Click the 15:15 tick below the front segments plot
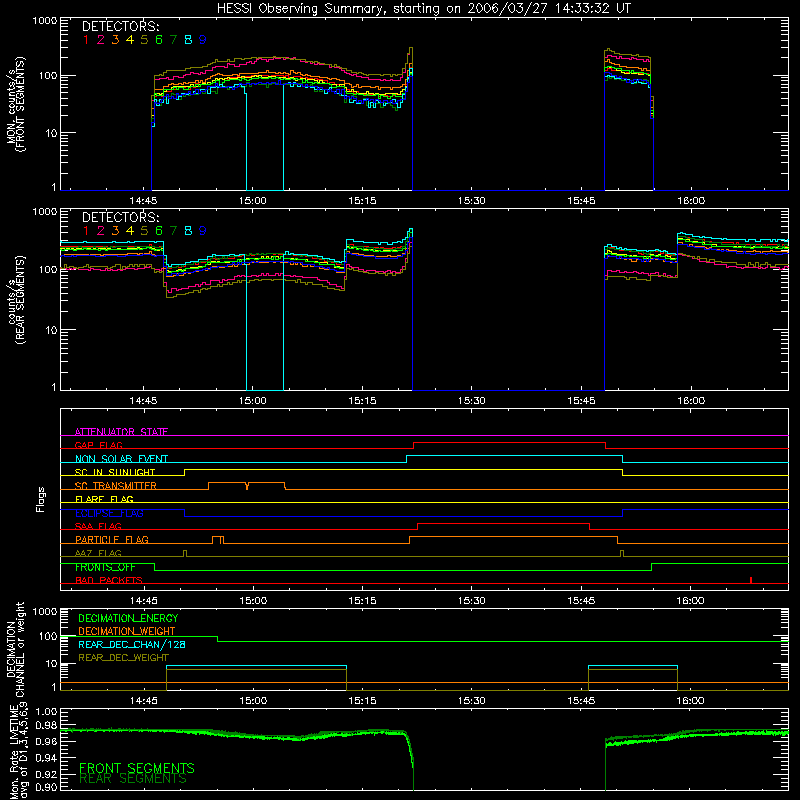 [362, 201]
